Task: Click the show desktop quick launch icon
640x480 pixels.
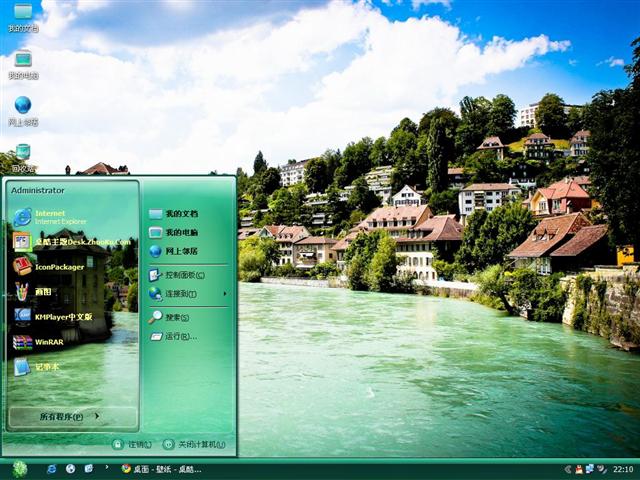Action: coord(89,469)
